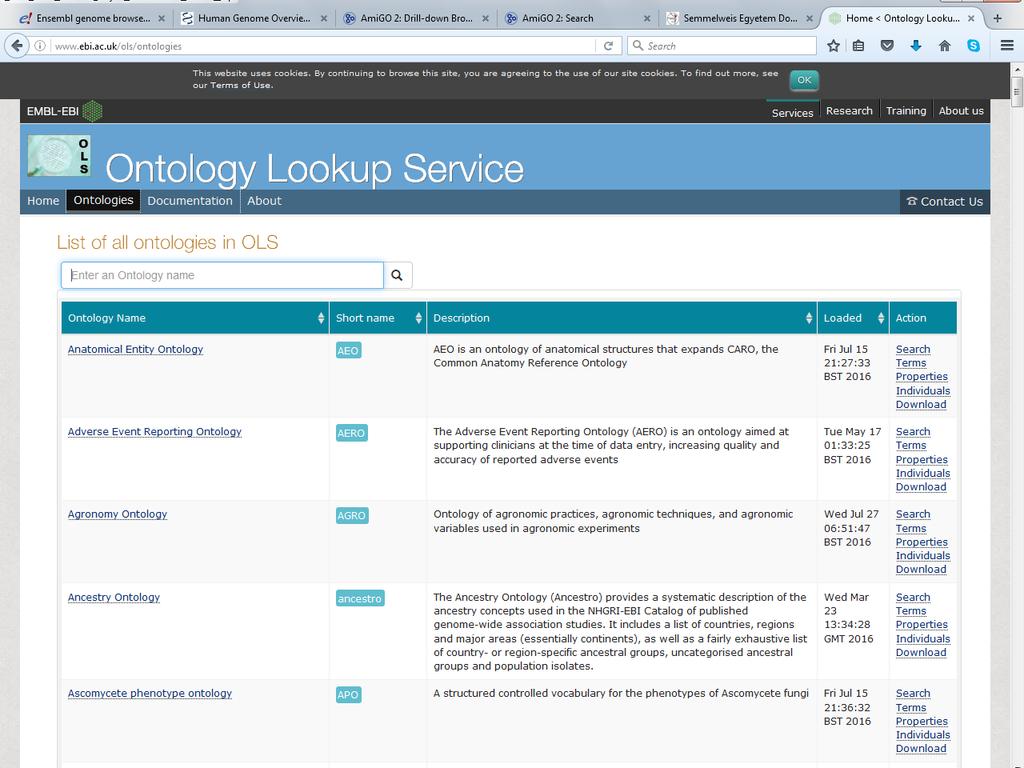Click Individuals for Ancestry Ontology

click(x=923, y=639)
